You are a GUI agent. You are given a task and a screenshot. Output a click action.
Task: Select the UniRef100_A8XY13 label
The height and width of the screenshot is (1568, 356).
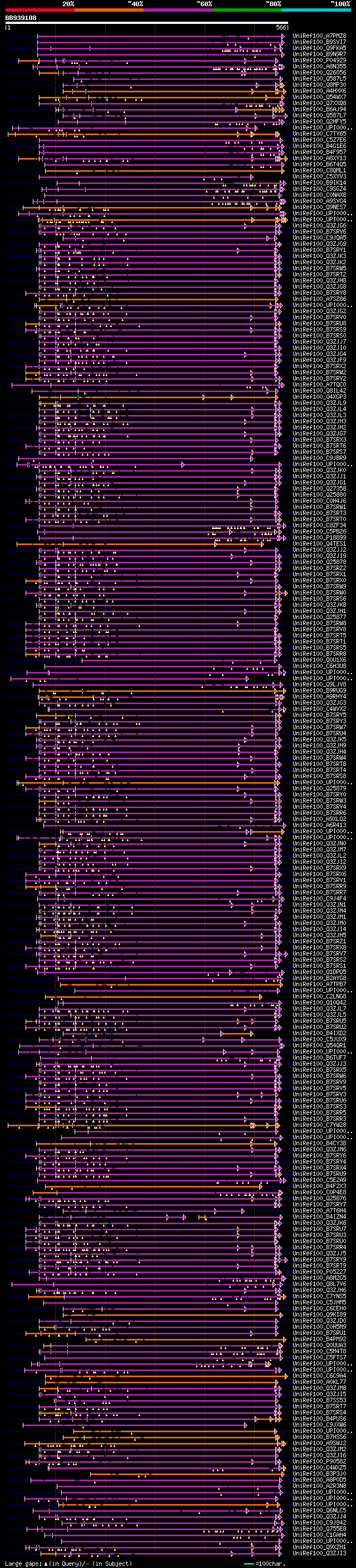tap(319, 159)
